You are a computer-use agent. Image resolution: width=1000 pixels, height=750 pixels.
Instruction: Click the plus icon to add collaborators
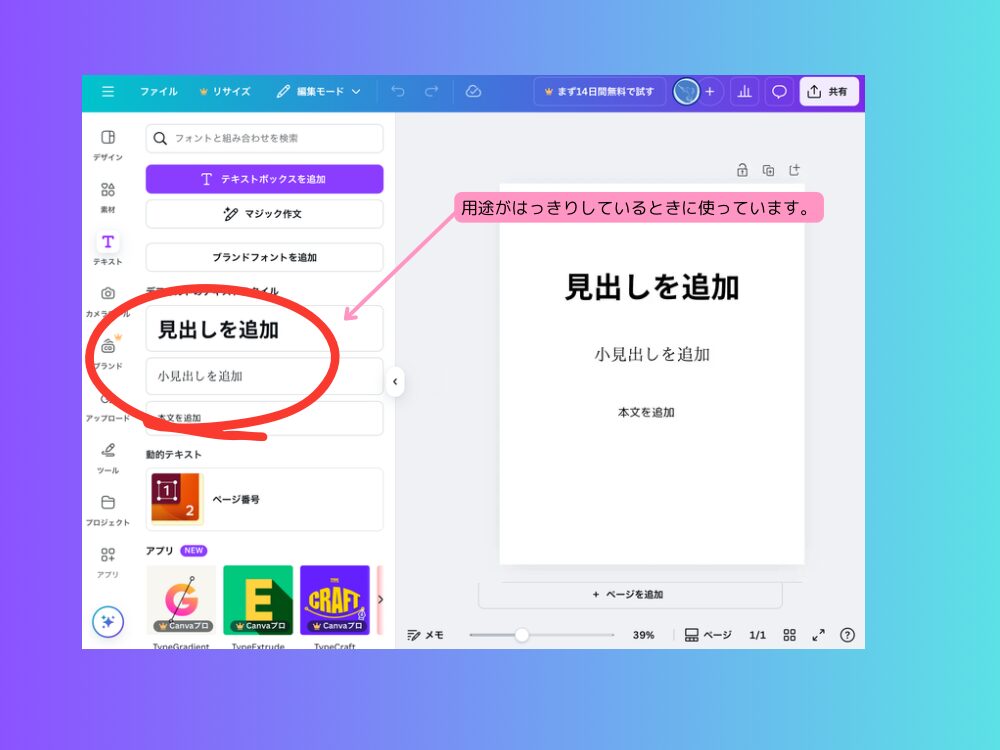pyautogui.click(x=710, y=92)
